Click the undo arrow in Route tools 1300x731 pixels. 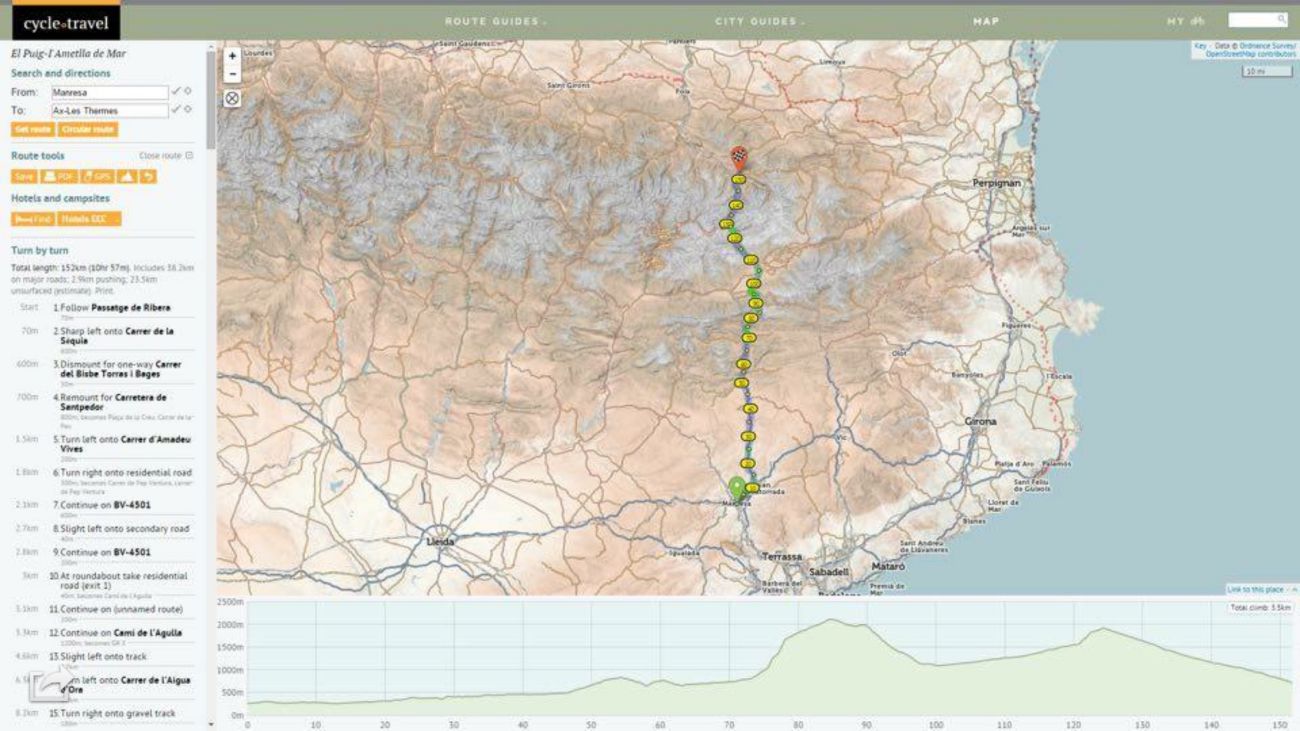(x=148, y=177)
